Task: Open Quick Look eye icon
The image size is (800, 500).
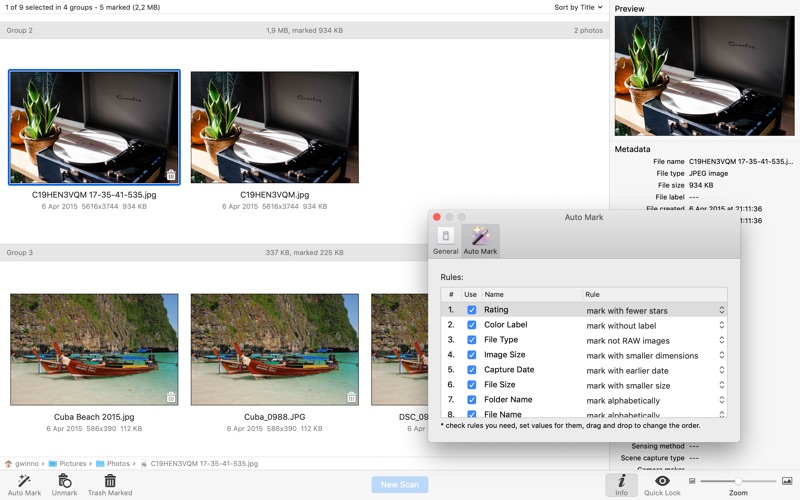Action: pyautogui.click(x=662, y=481)
